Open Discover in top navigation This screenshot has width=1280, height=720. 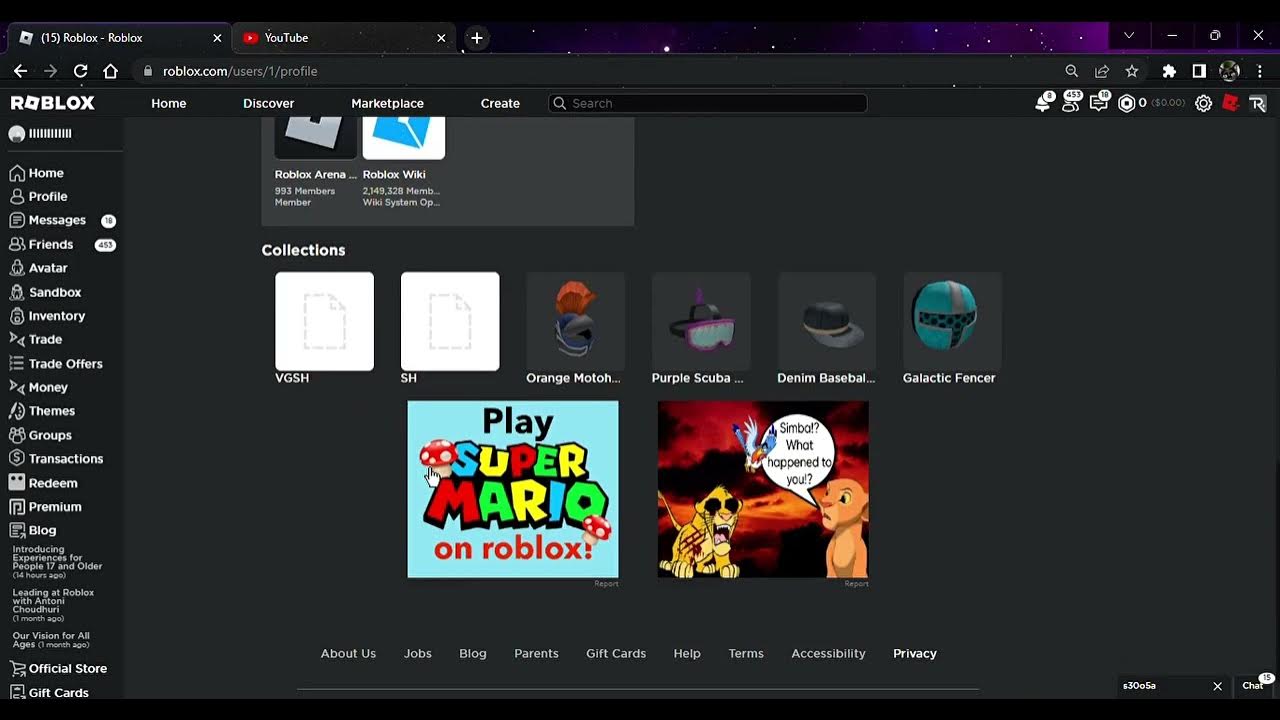269,103
